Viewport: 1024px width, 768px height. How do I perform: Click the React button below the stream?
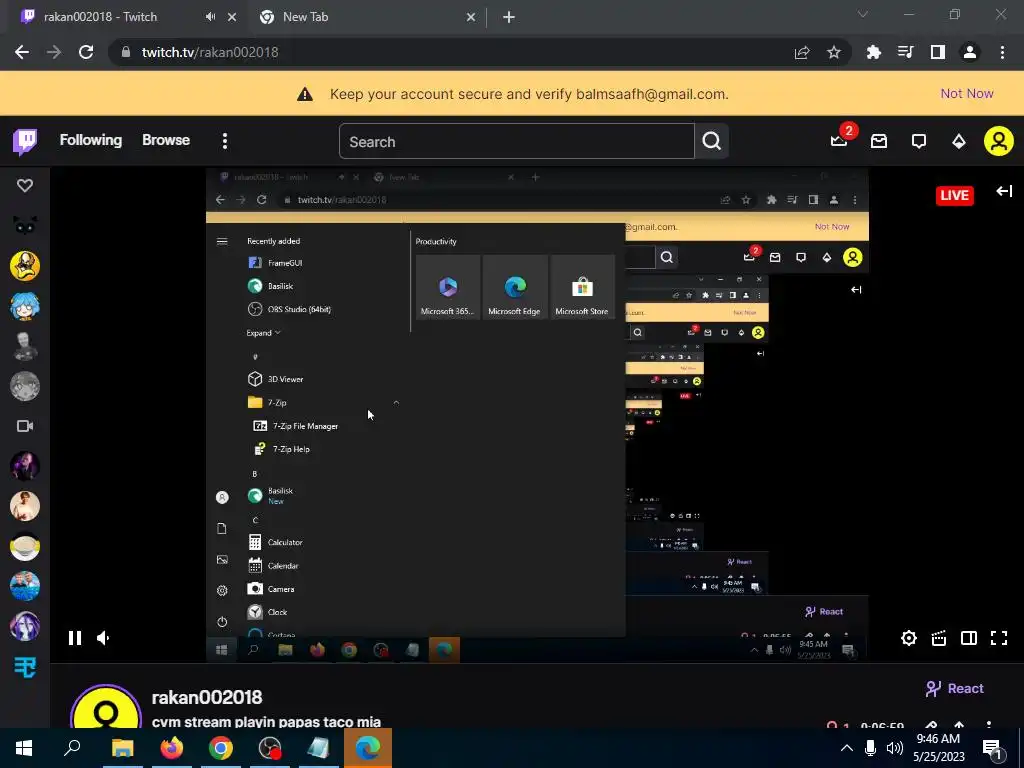(954, 688)
